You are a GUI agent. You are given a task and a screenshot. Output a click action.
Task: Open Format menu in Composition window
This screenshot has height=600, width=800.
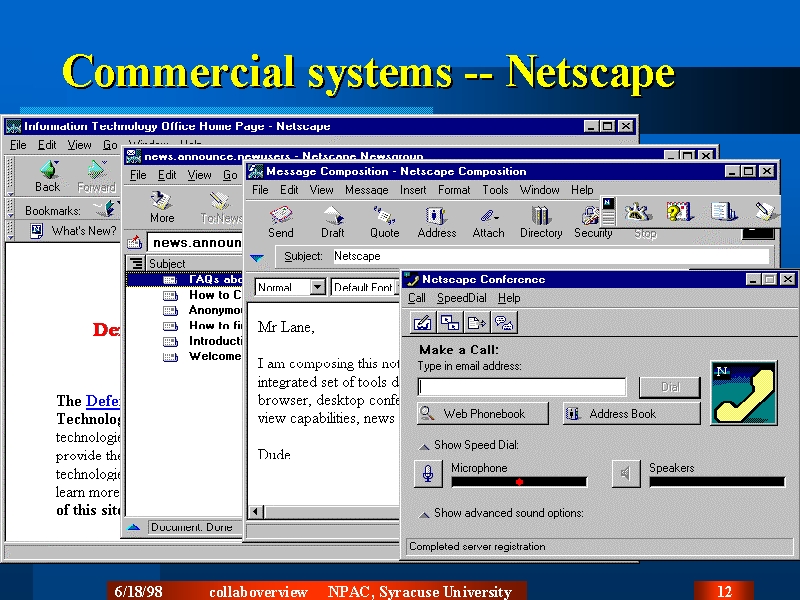tap(454, 190)
